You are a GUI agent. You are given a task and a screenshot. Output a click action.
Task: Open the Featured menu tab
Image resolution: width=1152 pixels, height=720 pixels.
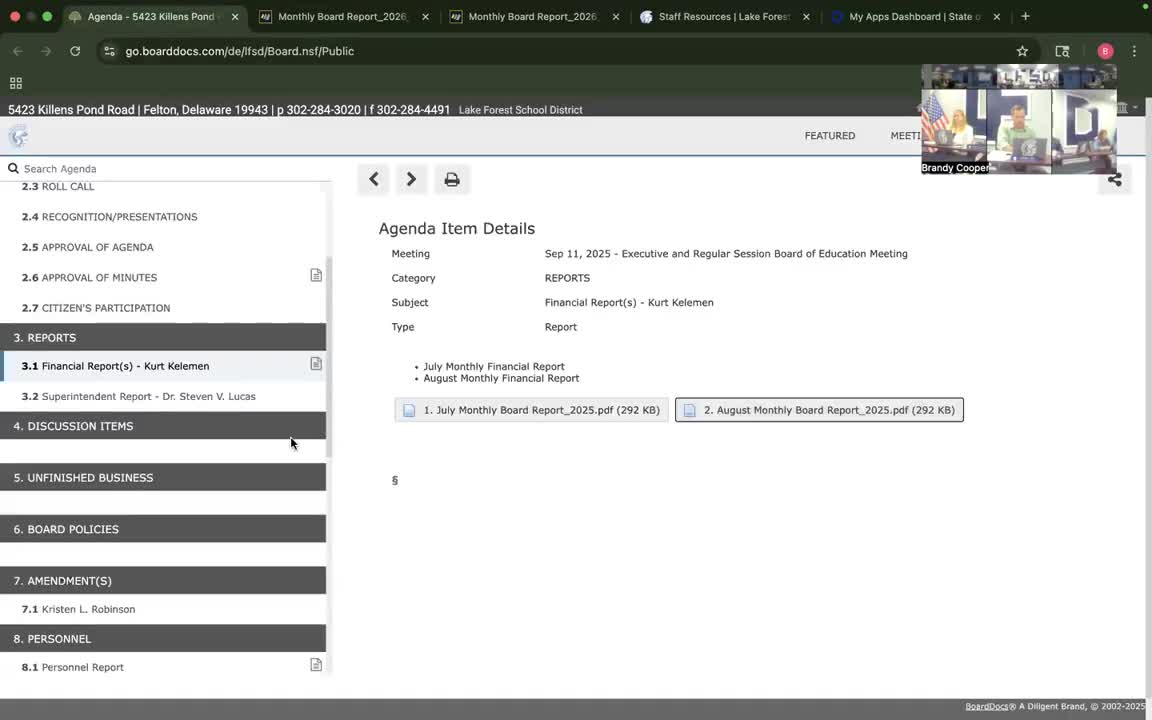tap(829, 136)
